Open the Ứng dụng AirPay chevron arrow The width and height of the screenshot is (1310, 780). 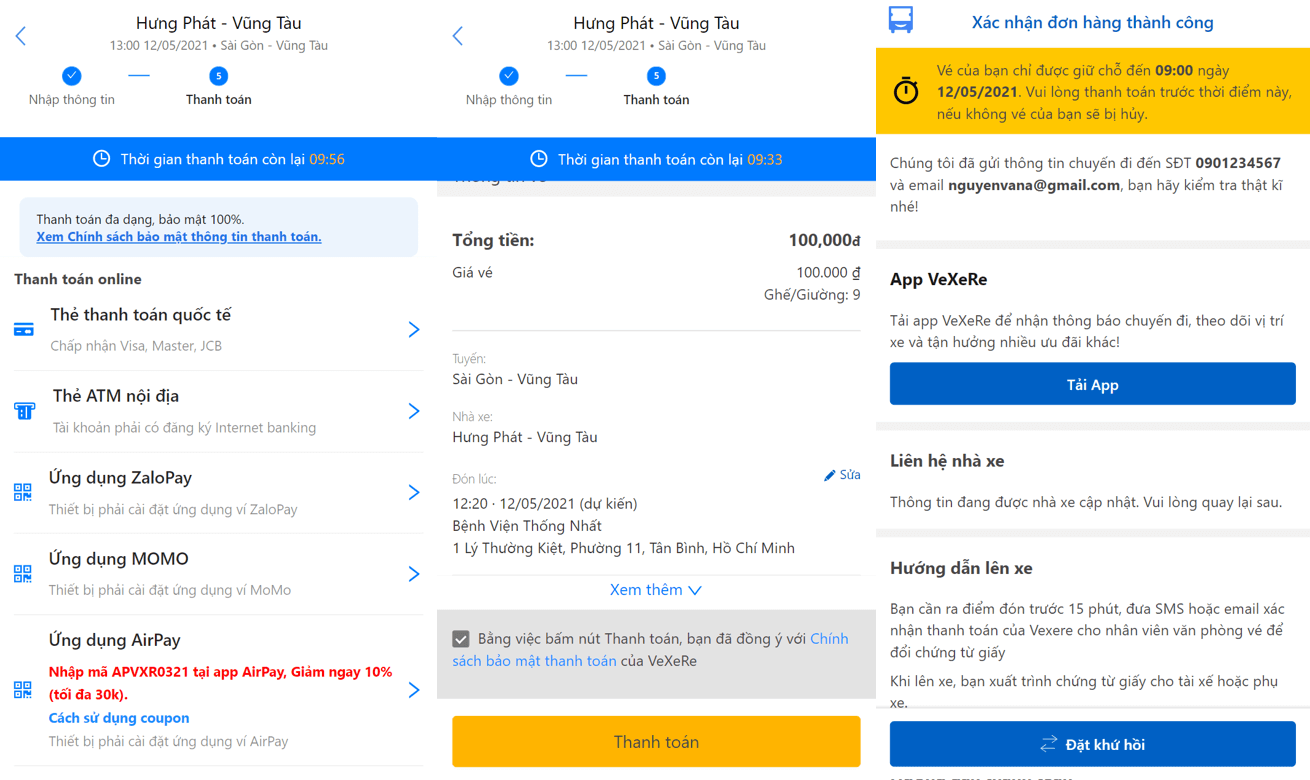[x=414, y=690]
